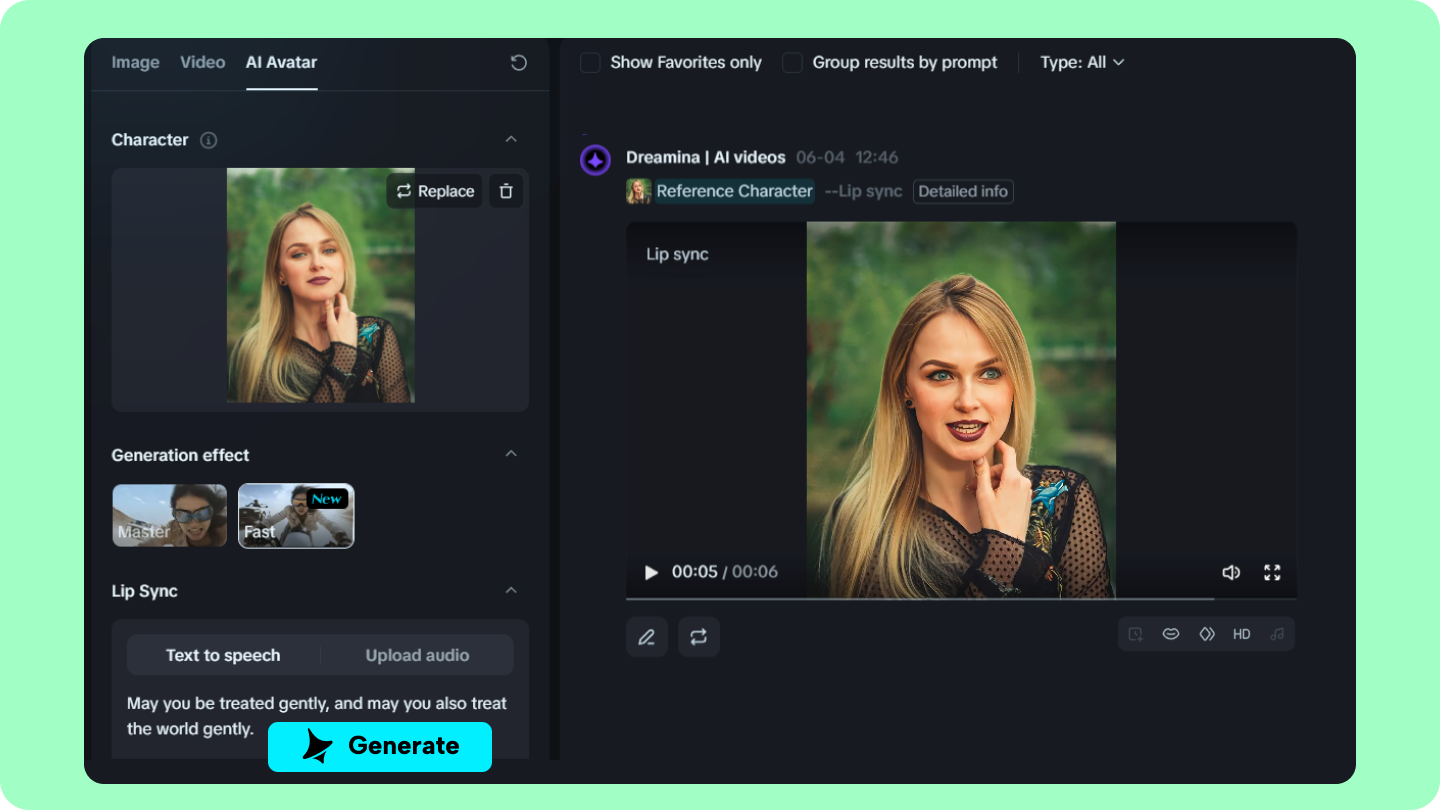This screenshot has width=1440, height=810.
Task: Switch to the Image tab
Action: point(135,62)
